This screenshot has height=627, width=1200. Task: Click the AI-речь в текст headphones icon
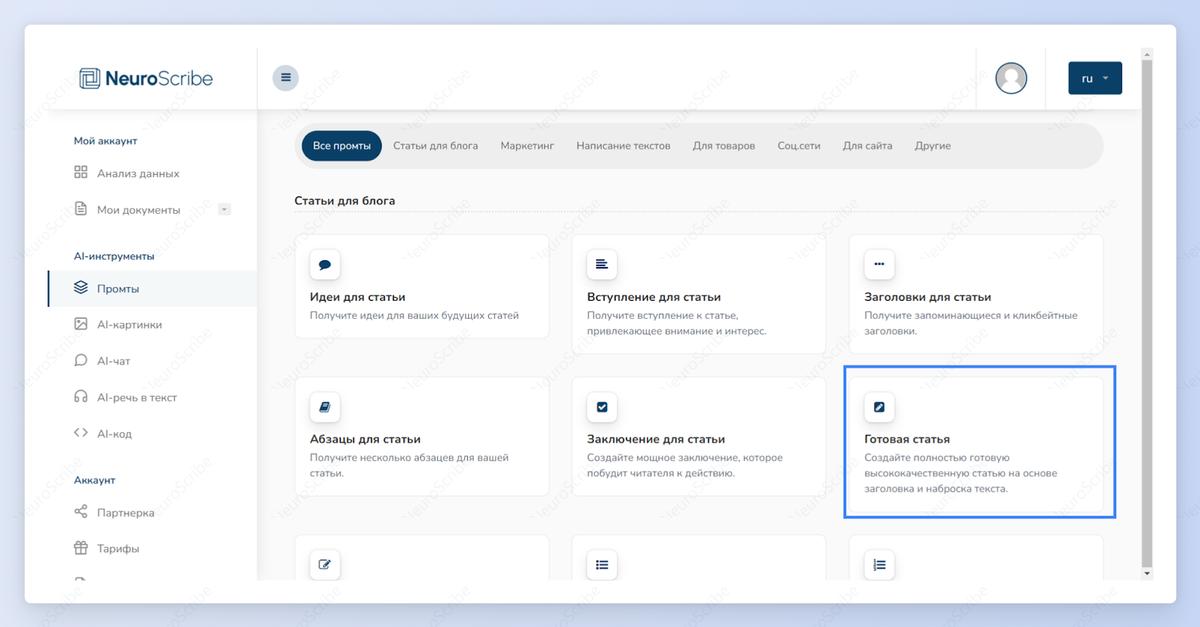(81, 397)
